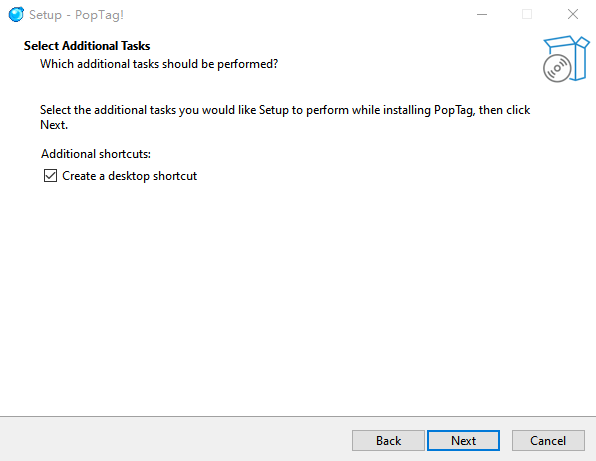Image resolution: width=596 pixels, height=461 pixels.
Task: Cancel the PopTag installation
Action: coord(548,440)
